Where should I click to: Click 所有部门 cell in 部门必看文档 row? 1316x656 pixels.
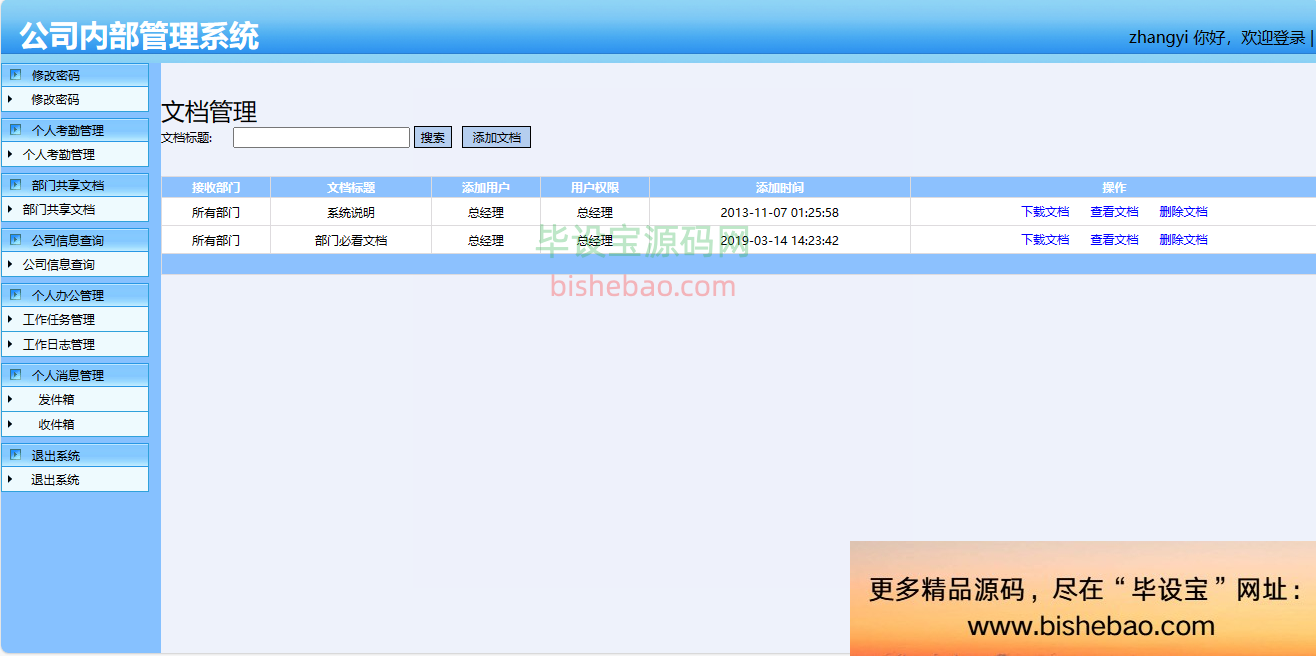216,241
